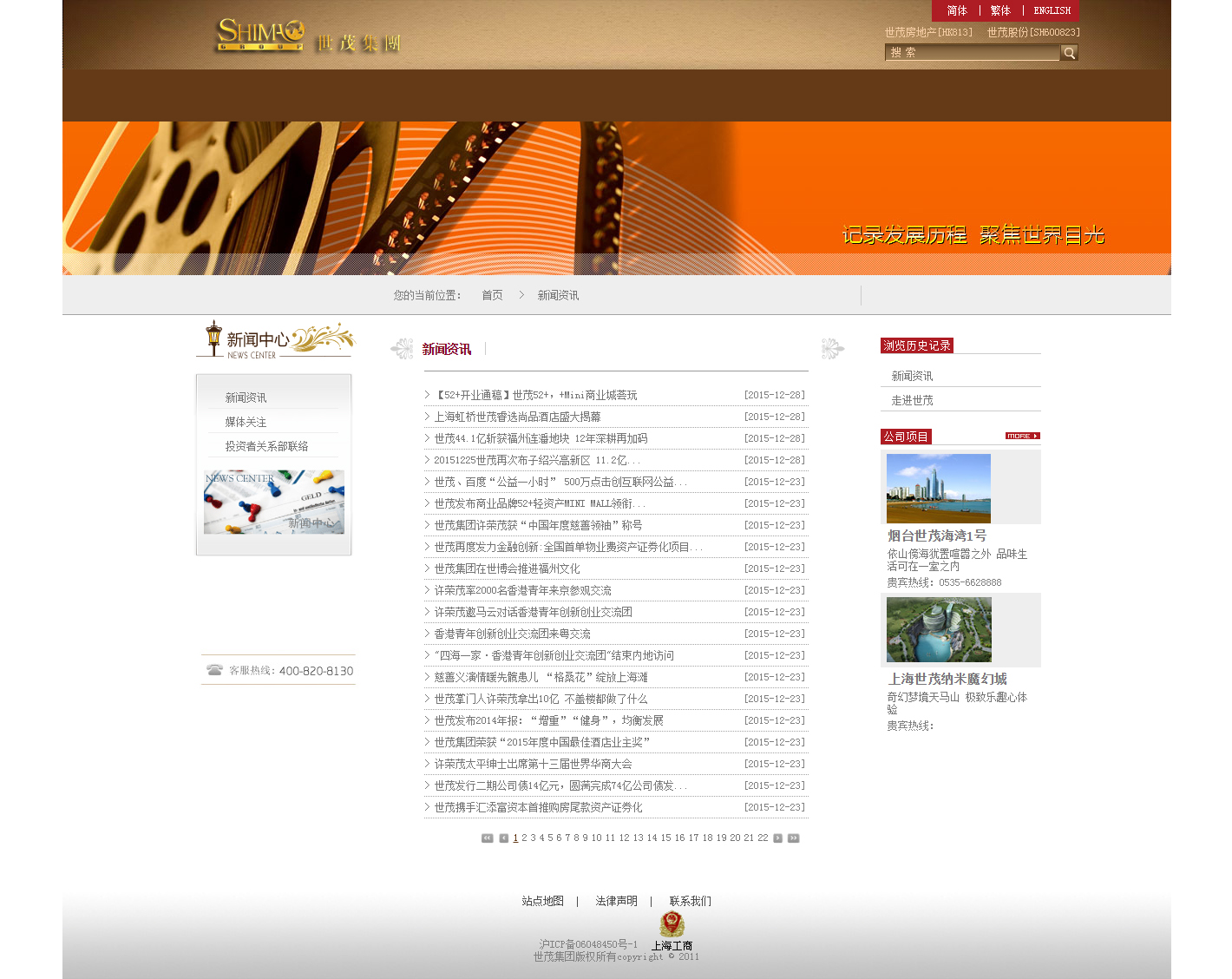This screenshot has height=979, width=1232.
Task: Open news "四海一家·香港青年创新创业交流团"结束内地访问
Action: click(x=554, y=655)
